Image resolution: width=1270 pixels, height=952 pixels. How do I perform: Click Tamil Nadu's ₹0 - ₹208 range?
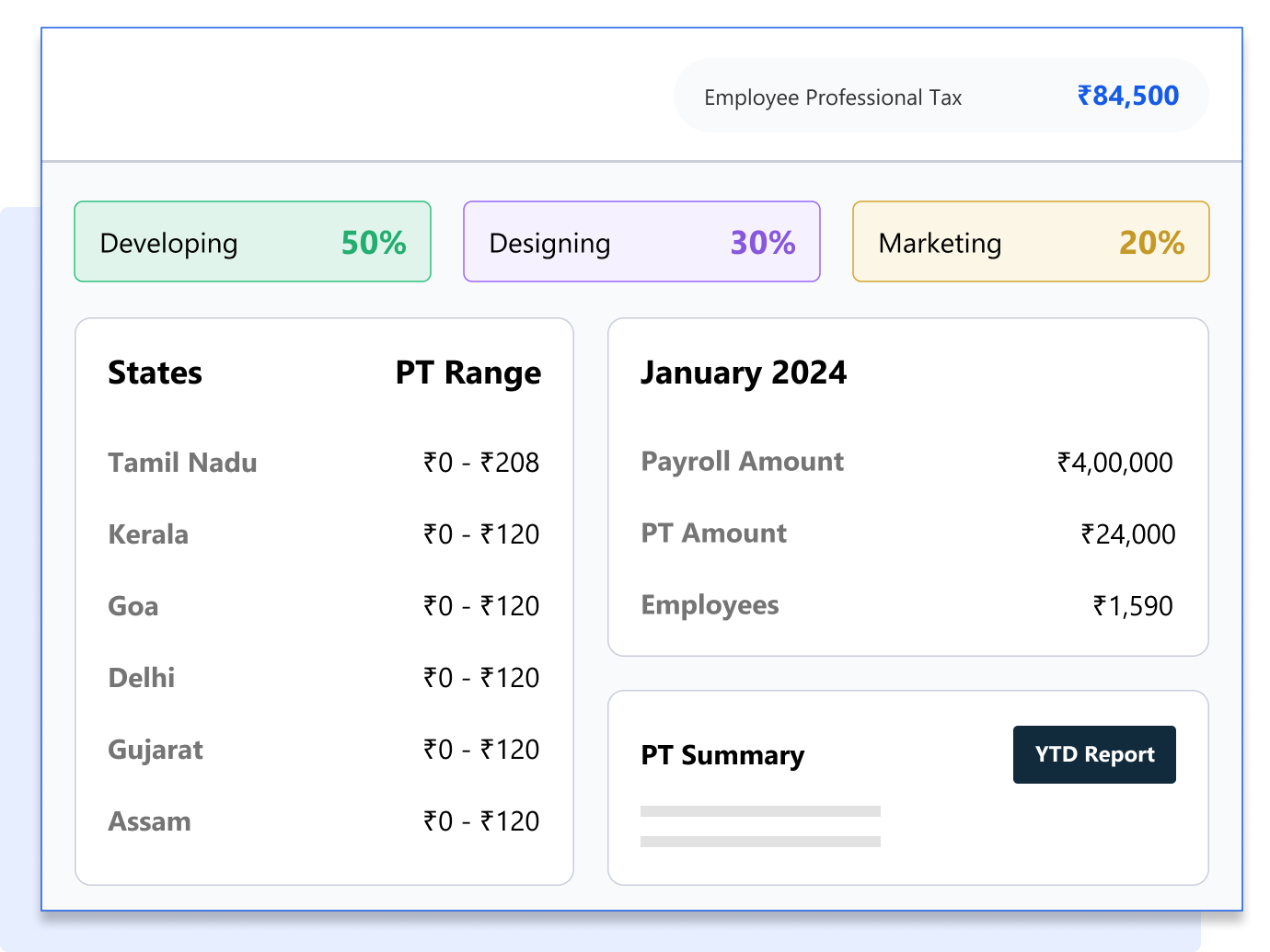point(481,462)
